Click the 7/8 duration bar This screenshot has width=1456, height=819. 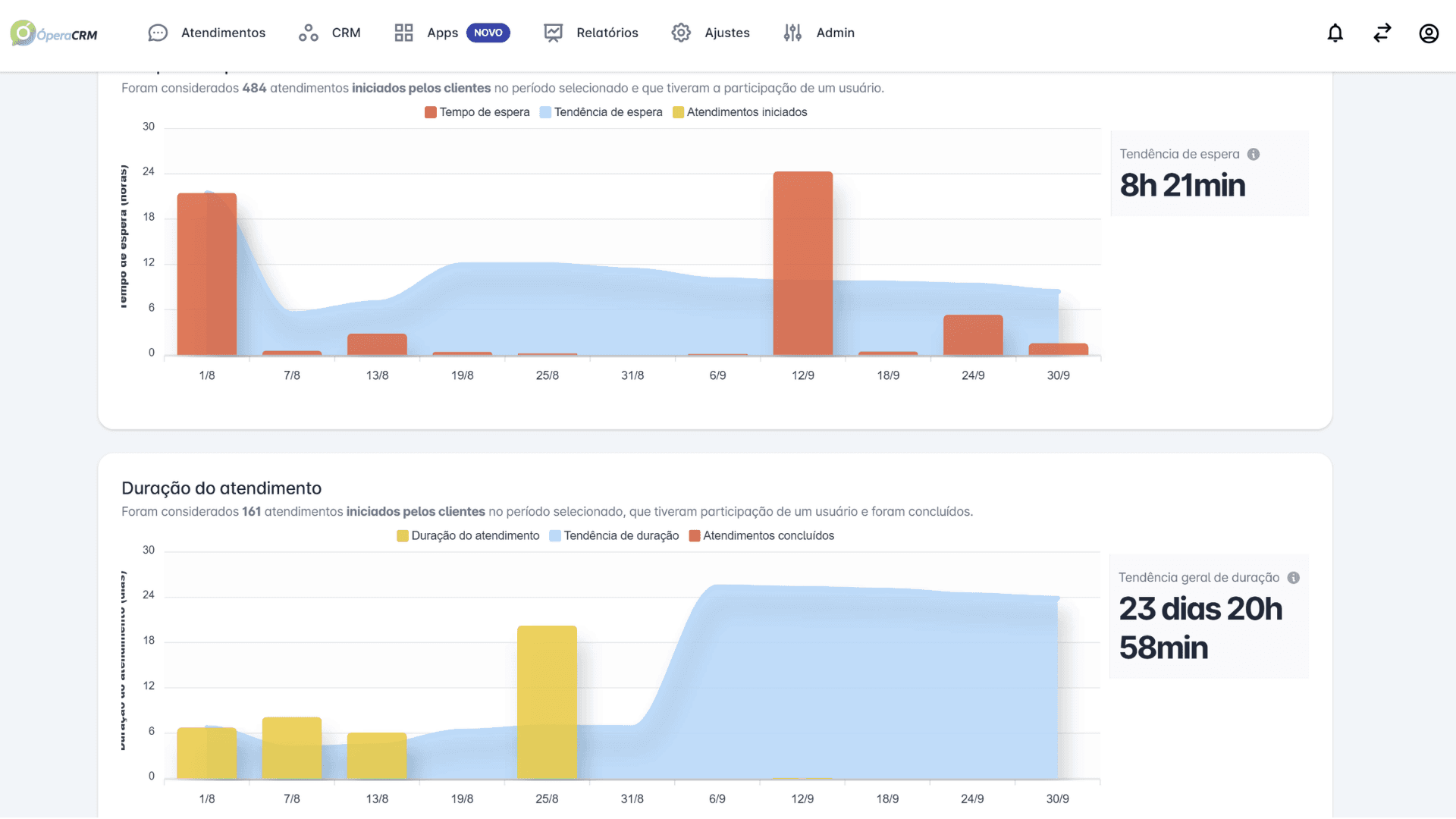292,748
